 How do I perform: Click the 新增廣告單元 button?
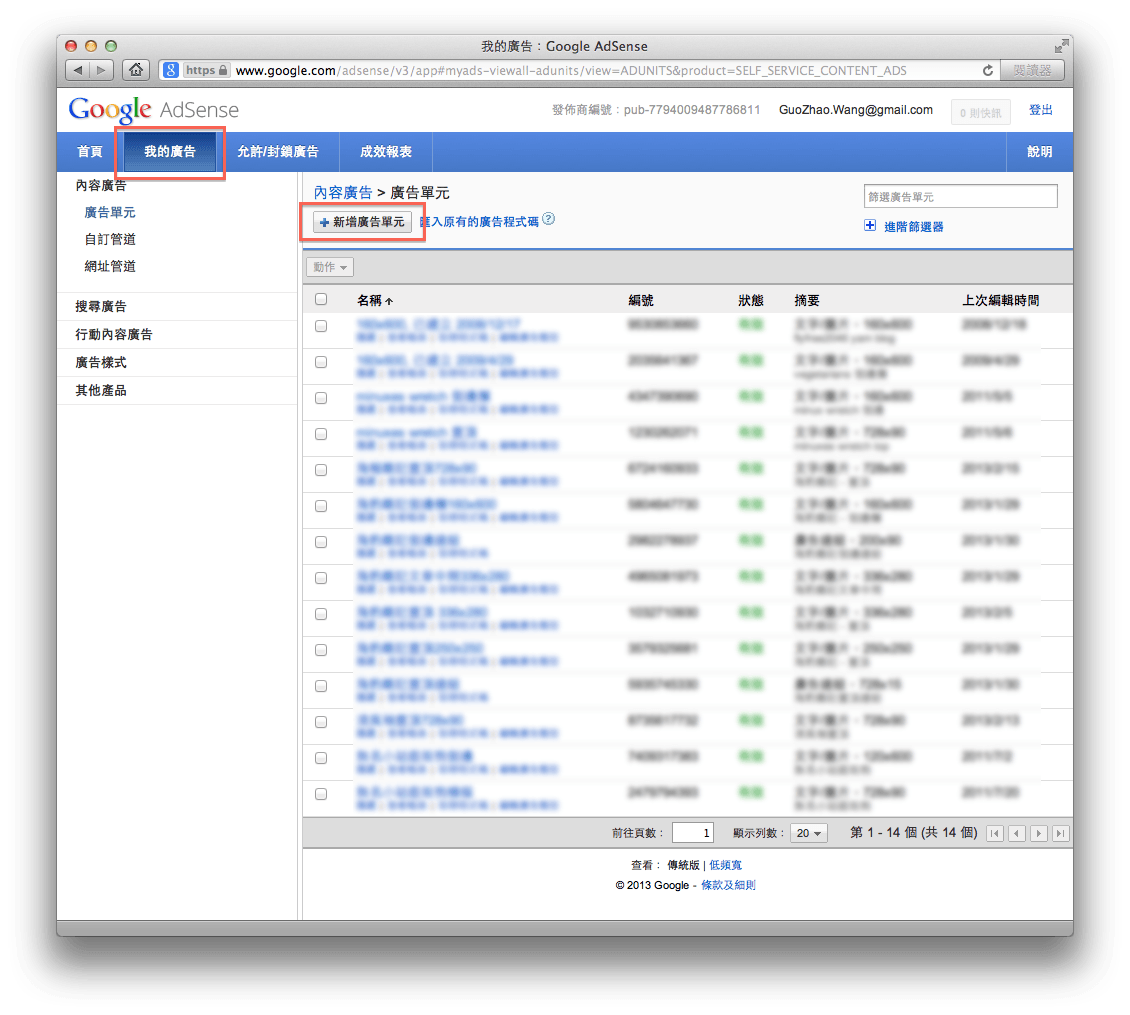pos(362,222)
